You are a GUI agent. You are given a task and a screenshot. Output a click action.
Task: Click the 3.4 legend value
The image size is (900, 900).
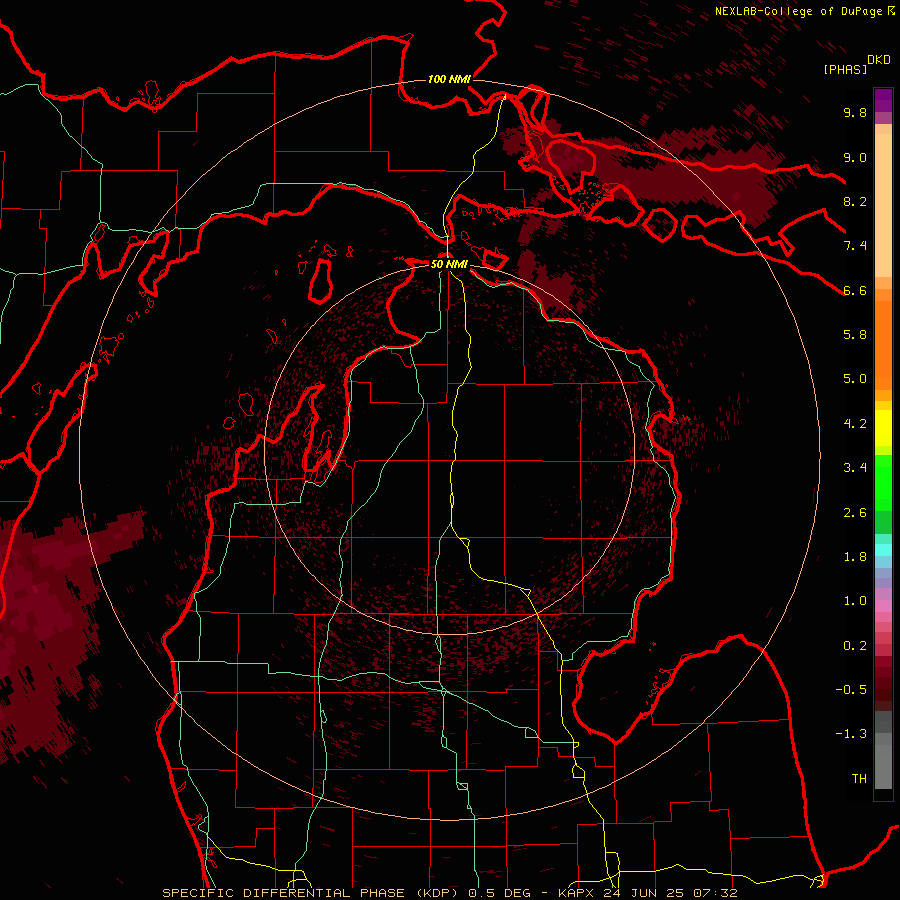point(855,468)
